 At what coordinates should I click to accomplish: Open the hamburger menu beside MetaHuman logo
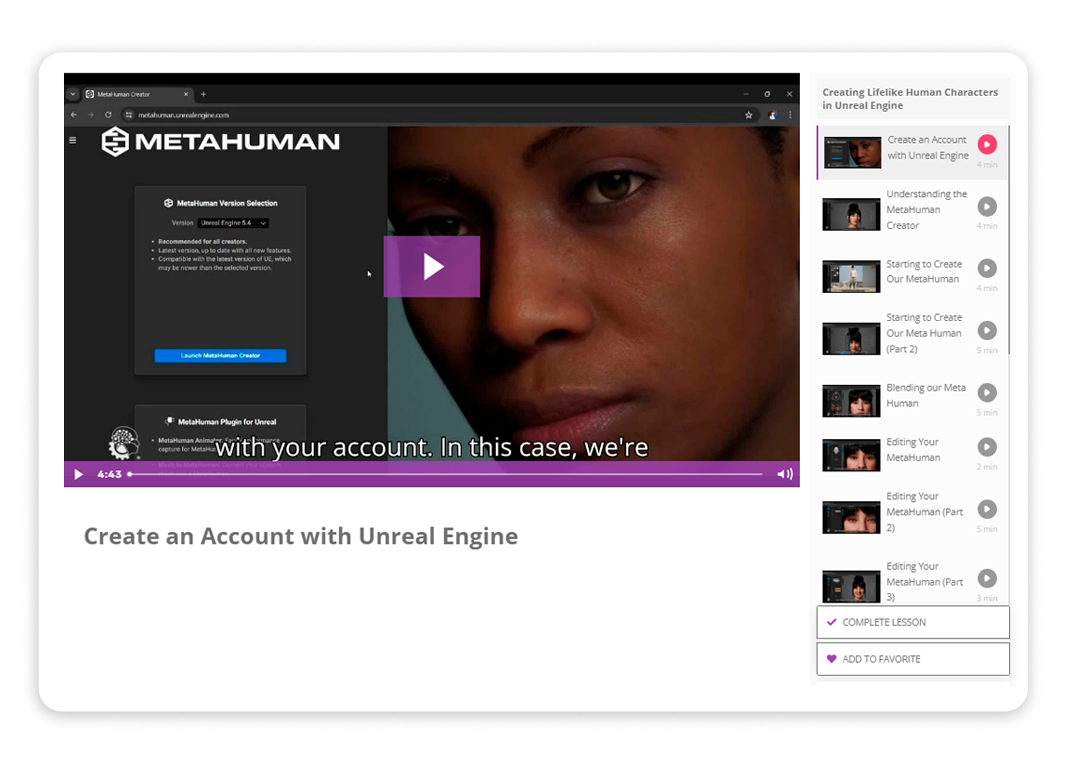73,140
